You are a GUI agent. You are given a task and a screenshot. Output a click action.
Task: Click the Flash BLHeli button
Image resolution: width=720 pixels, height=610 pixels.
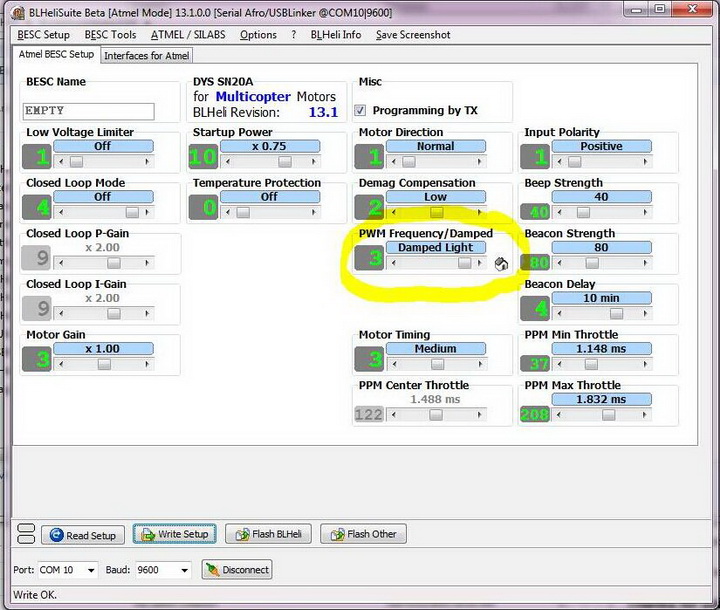268,534
